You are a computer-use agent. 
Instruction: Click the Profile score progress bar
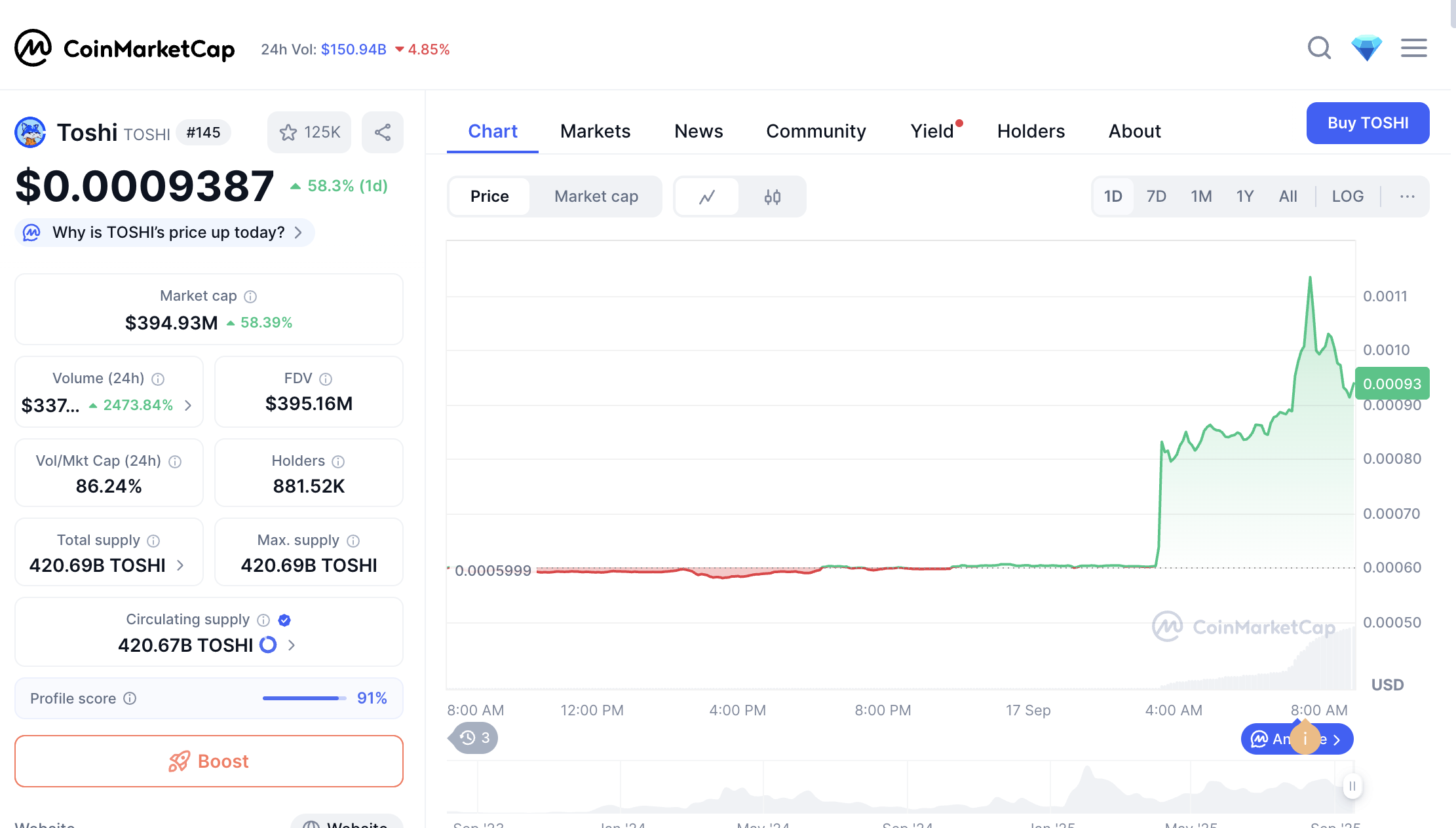305,698
